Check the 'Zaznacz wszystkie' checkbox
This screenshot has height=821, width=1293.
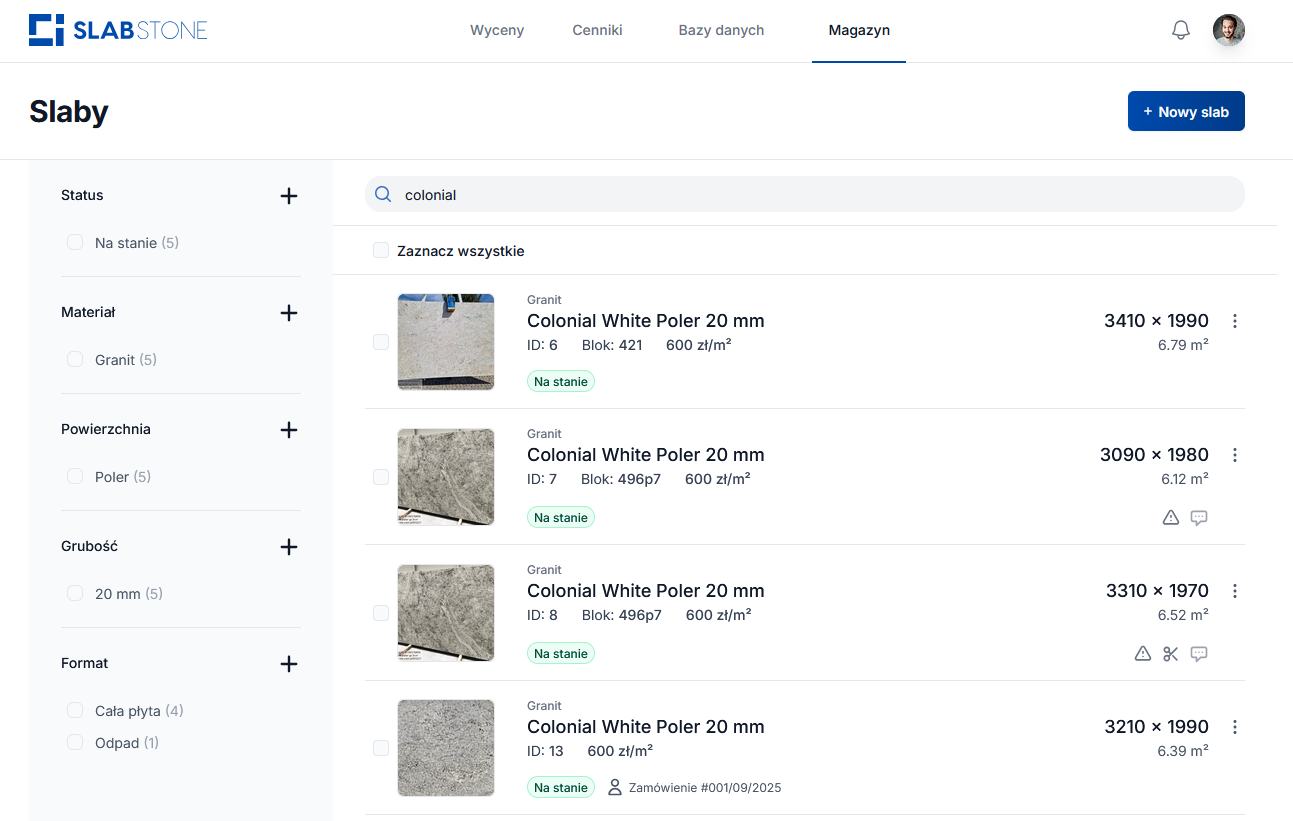click(381, 251)
